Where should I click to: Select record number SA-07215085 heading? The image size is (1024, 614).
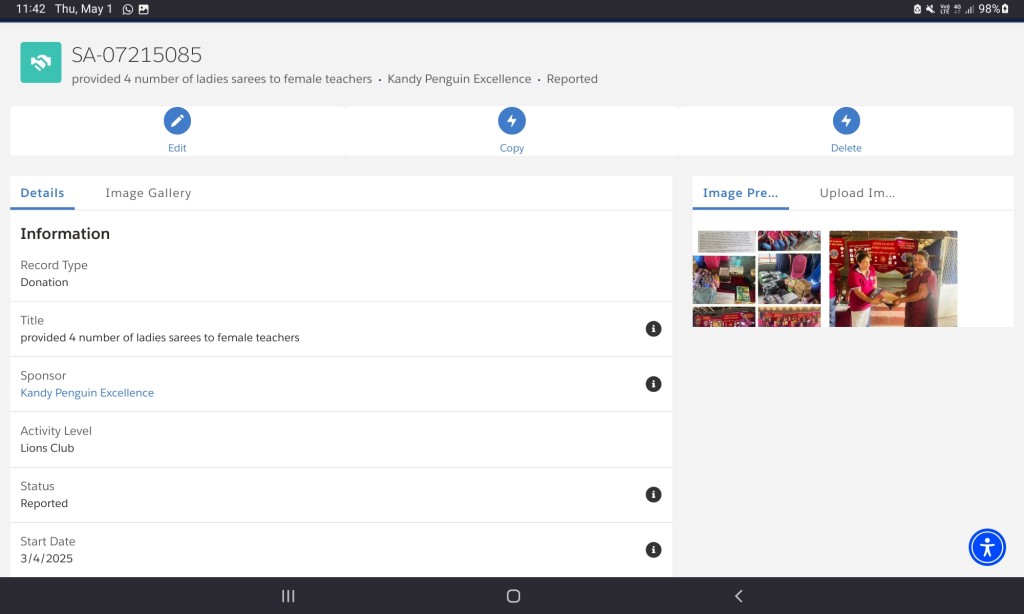pyautogui.click(x=136, y=55)
